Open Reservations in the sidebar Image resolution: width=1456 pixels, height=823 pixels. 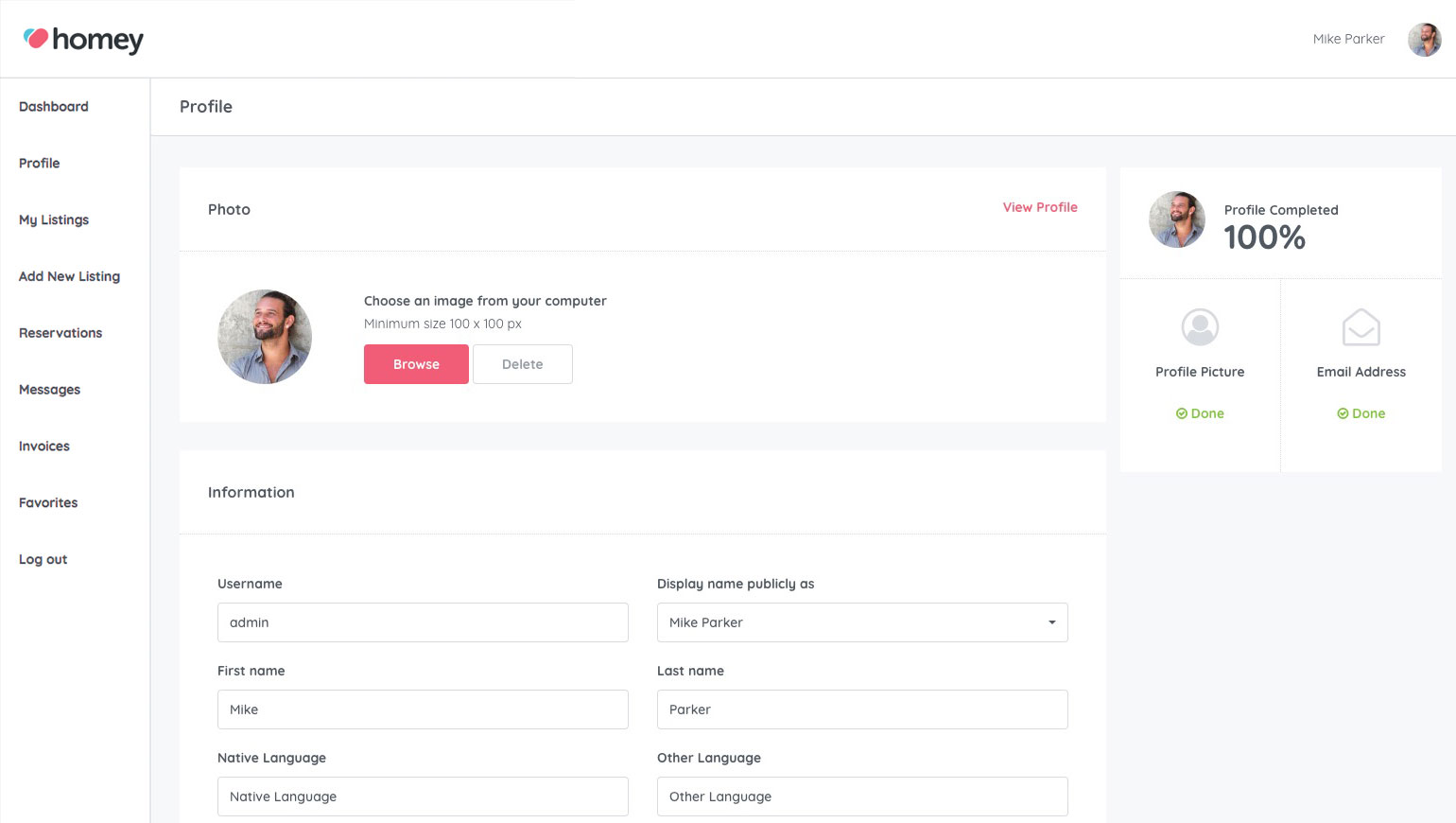[x=61, y=333]
